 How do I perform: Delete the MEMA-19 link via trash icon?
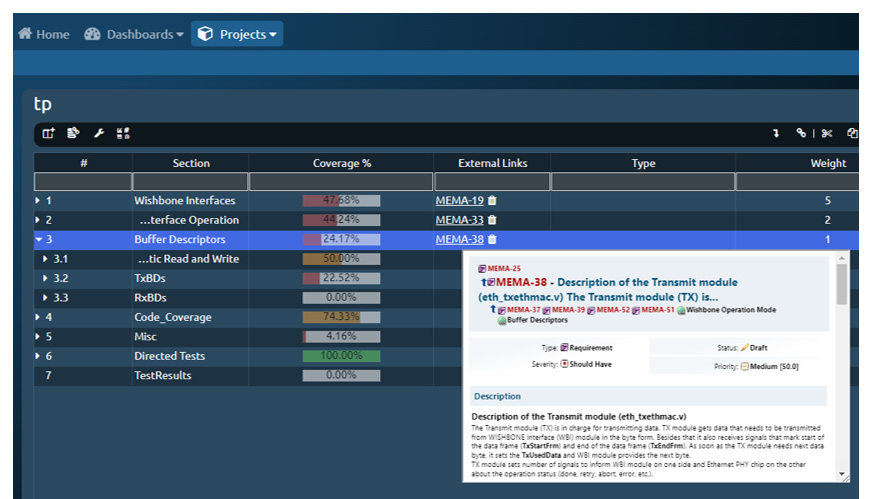point(492,201)
